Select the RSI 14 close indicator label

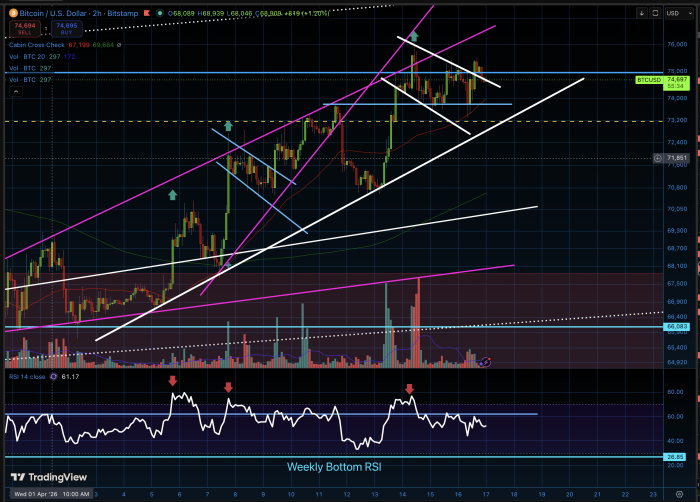pos(28,376)
